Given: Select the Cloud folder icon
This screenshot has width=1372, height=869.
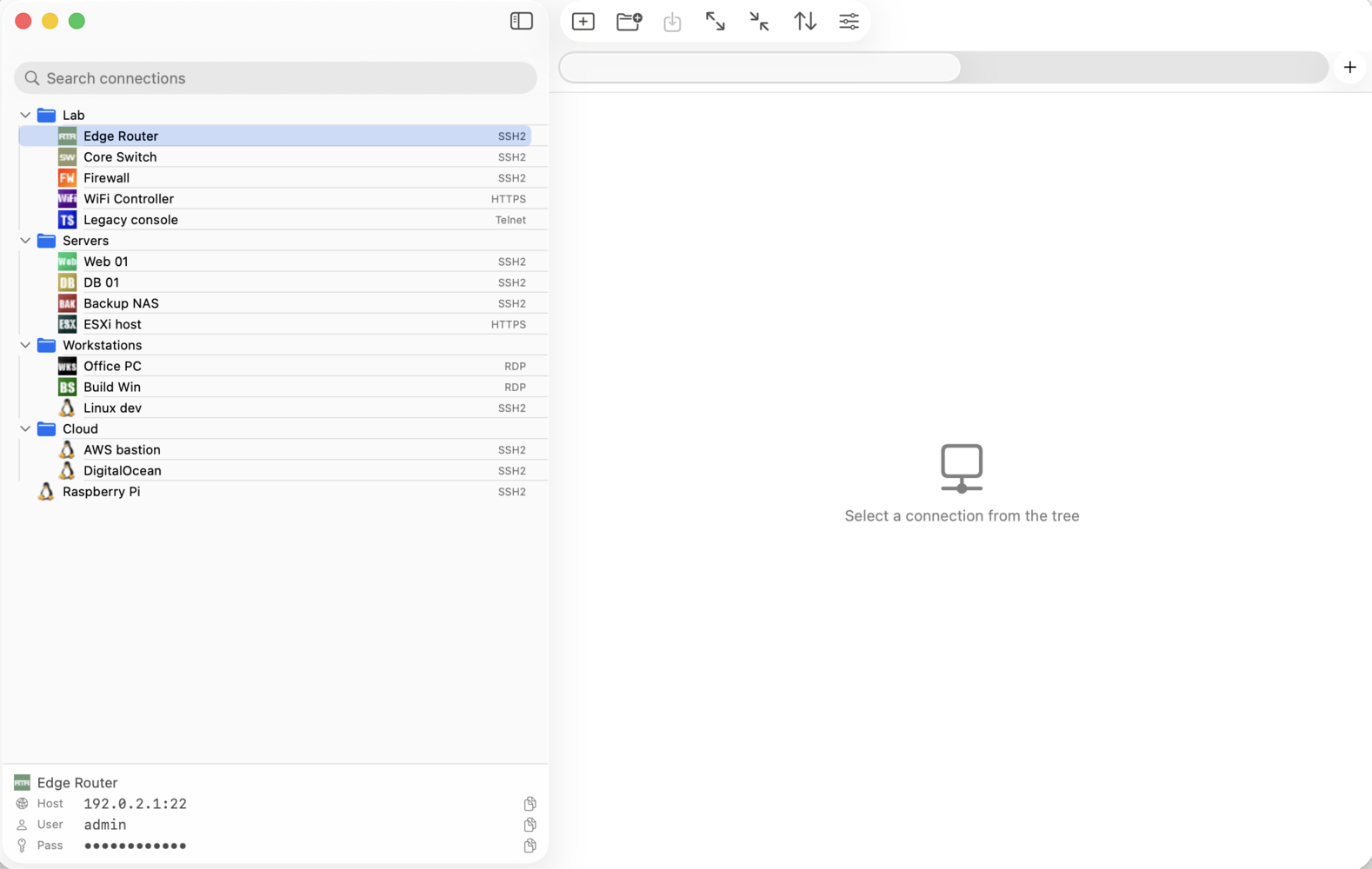Looking at the screenshot, I should tap(47, 428).
